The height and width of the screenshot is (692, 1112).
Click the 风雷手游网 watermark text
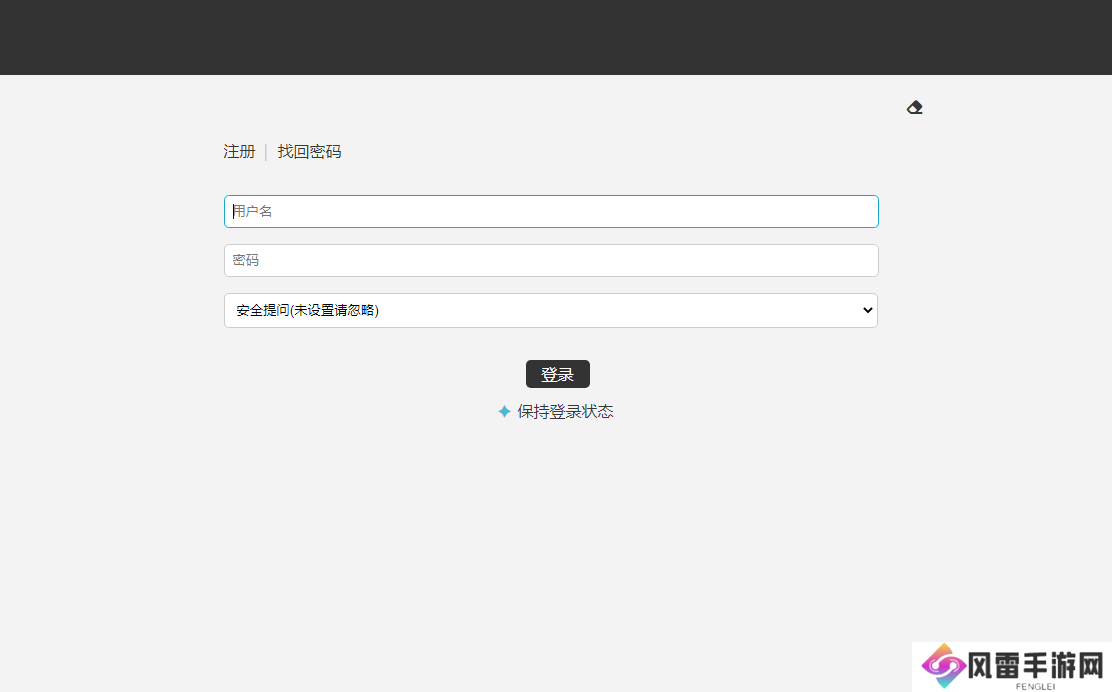coord(1035,665)
